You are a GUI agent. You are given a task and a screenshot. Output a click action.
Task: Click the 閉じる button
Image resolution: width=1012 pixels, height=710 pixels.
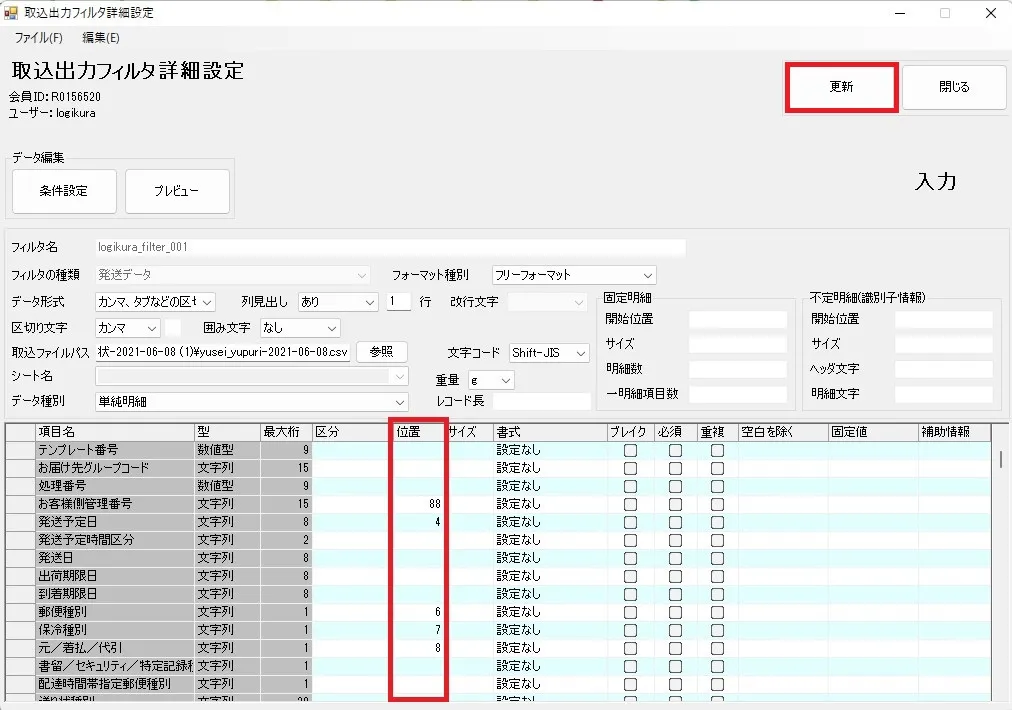(x=954, y=86)
